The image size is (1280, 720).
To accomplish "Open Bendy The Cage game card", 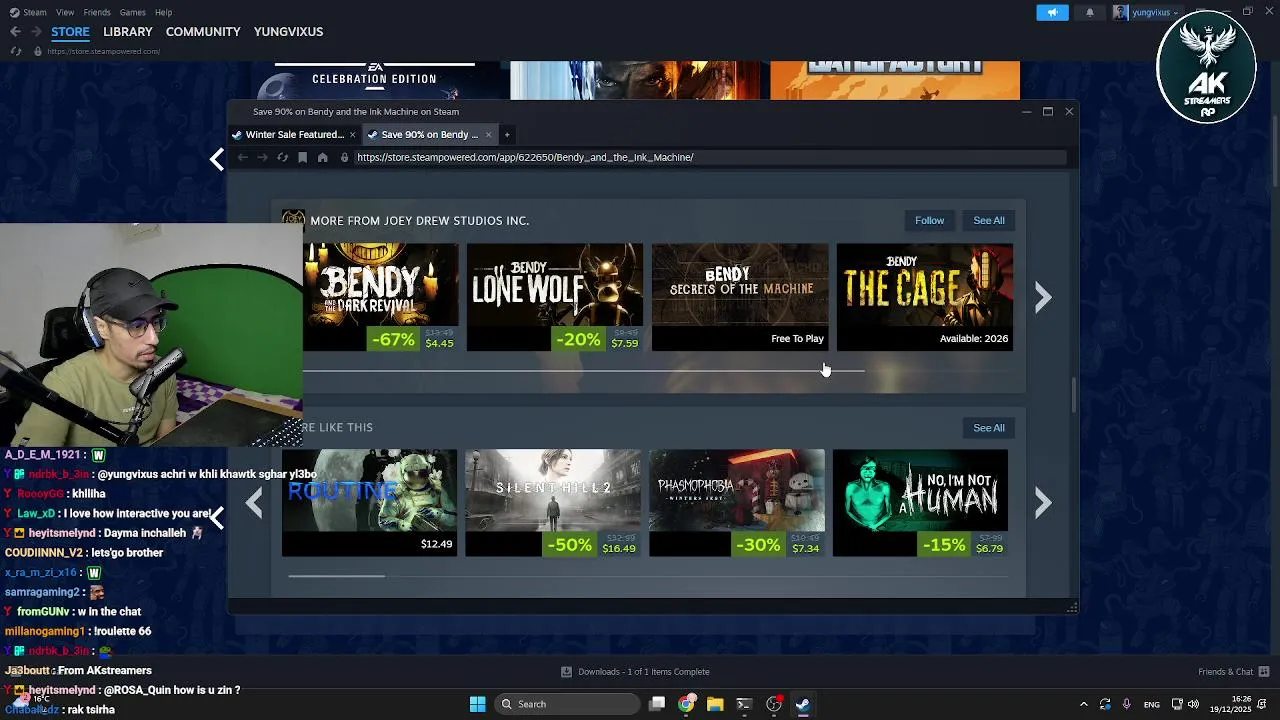I will (x=925, y=297).
